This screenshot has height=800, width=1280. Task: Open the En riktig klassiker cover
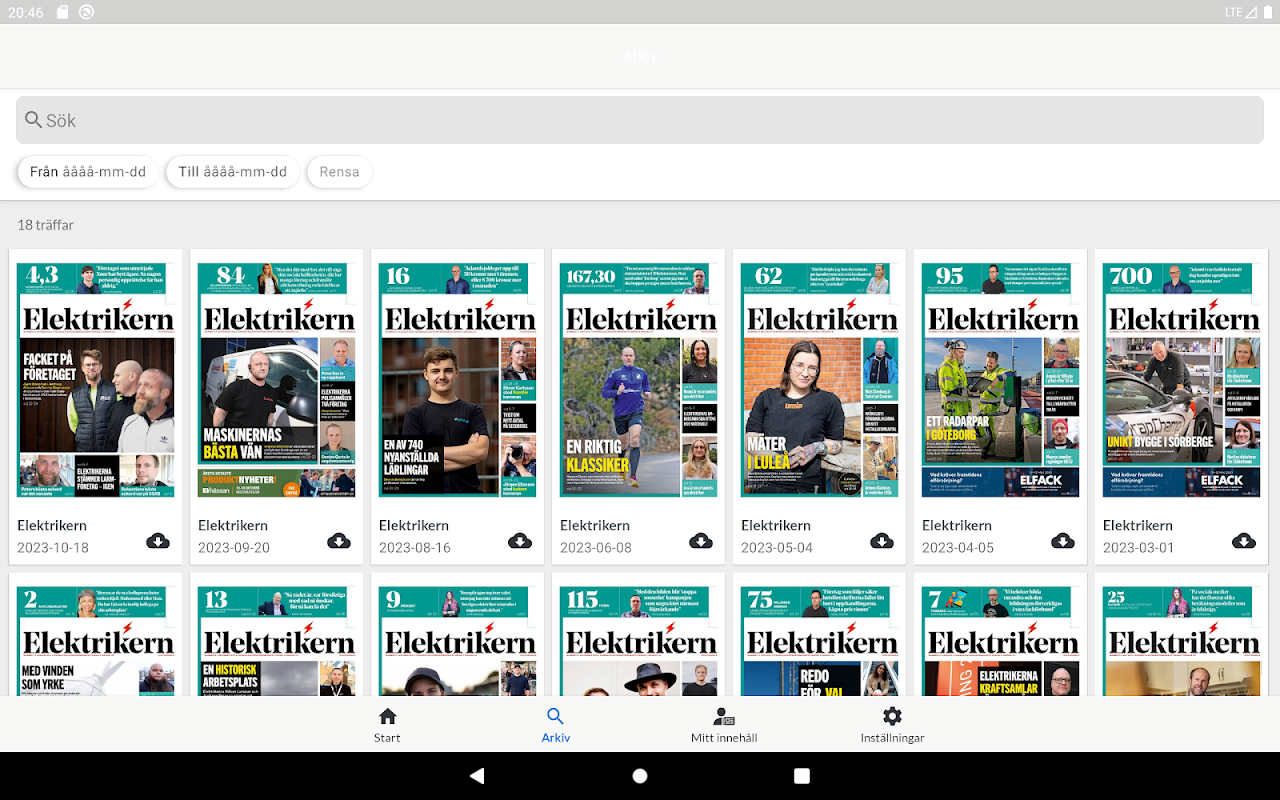click(639, 380)
